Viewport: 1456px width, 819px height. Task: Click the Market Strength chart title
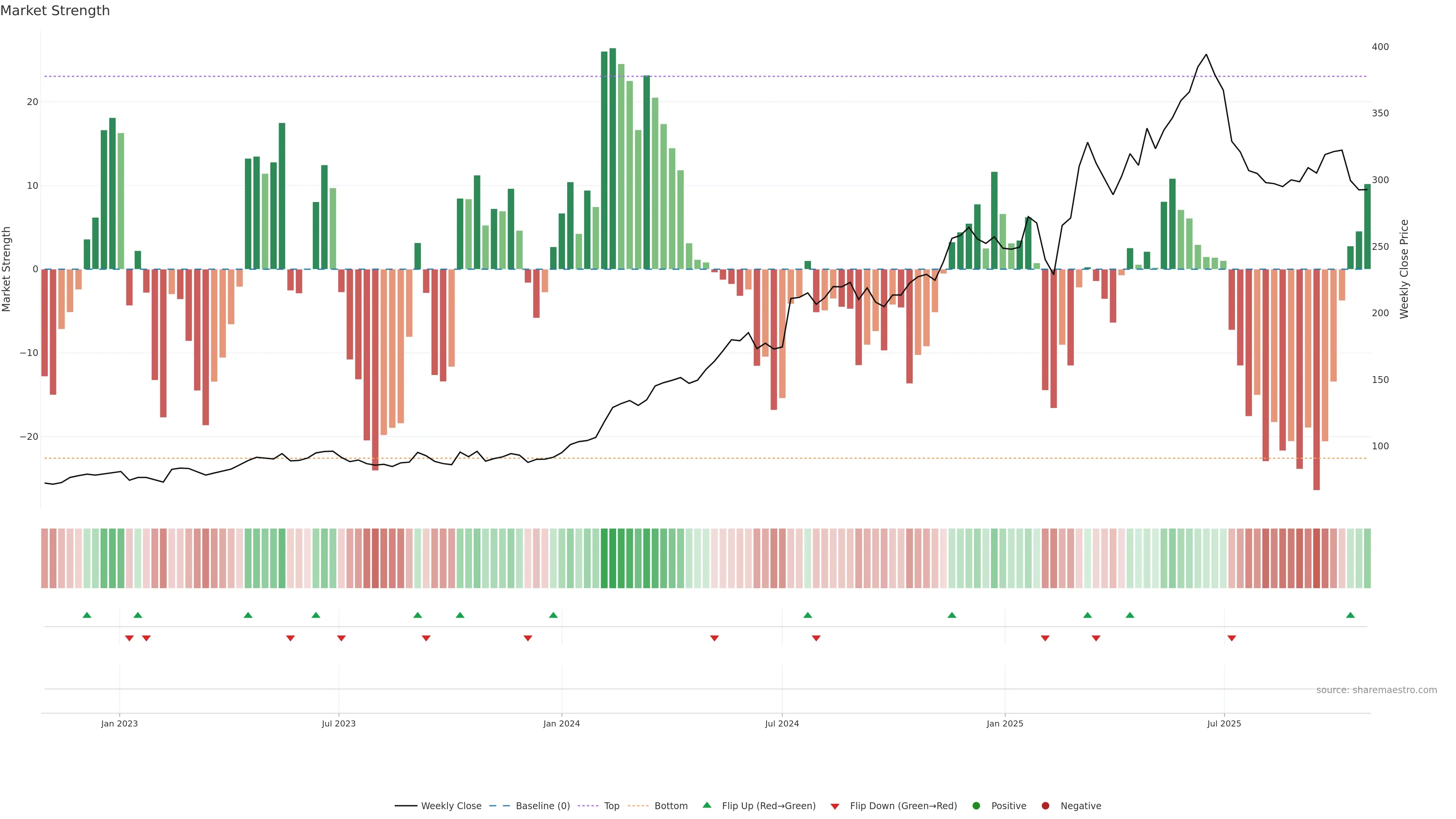(x=55, y=11)
